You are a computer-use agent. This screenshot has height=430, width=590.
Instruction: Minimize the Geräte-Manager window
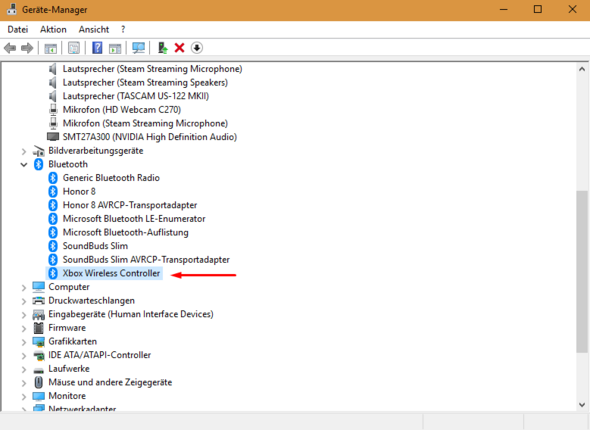tap(503, 9)
